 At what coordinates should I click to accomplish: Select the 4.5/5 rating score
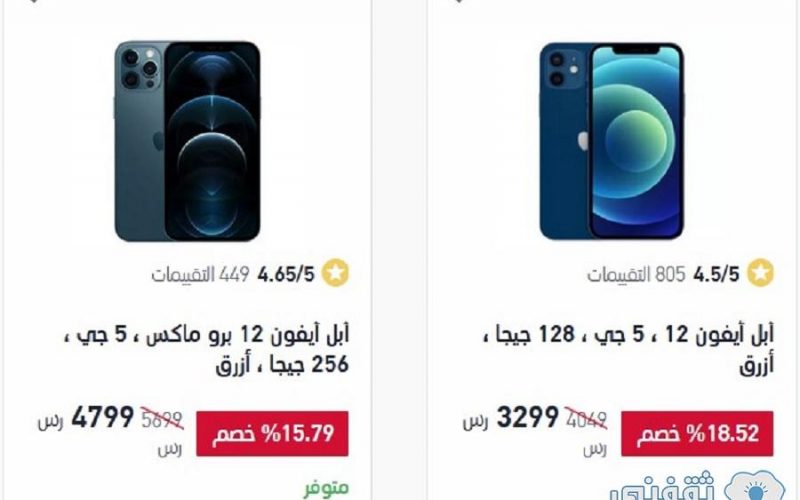716,274
